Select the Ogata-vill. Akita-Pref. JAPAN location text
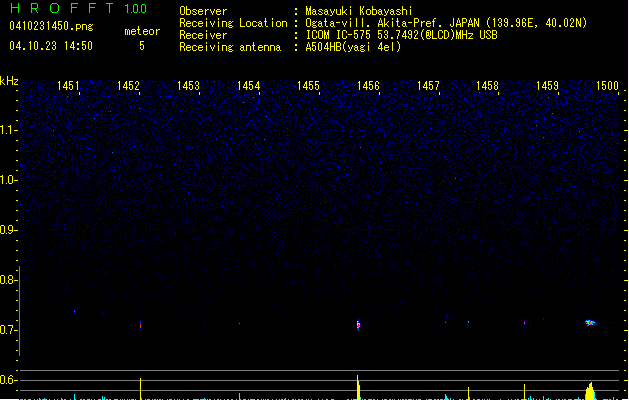The width and height of the screenshot is (629, 400). coord(446,23)
